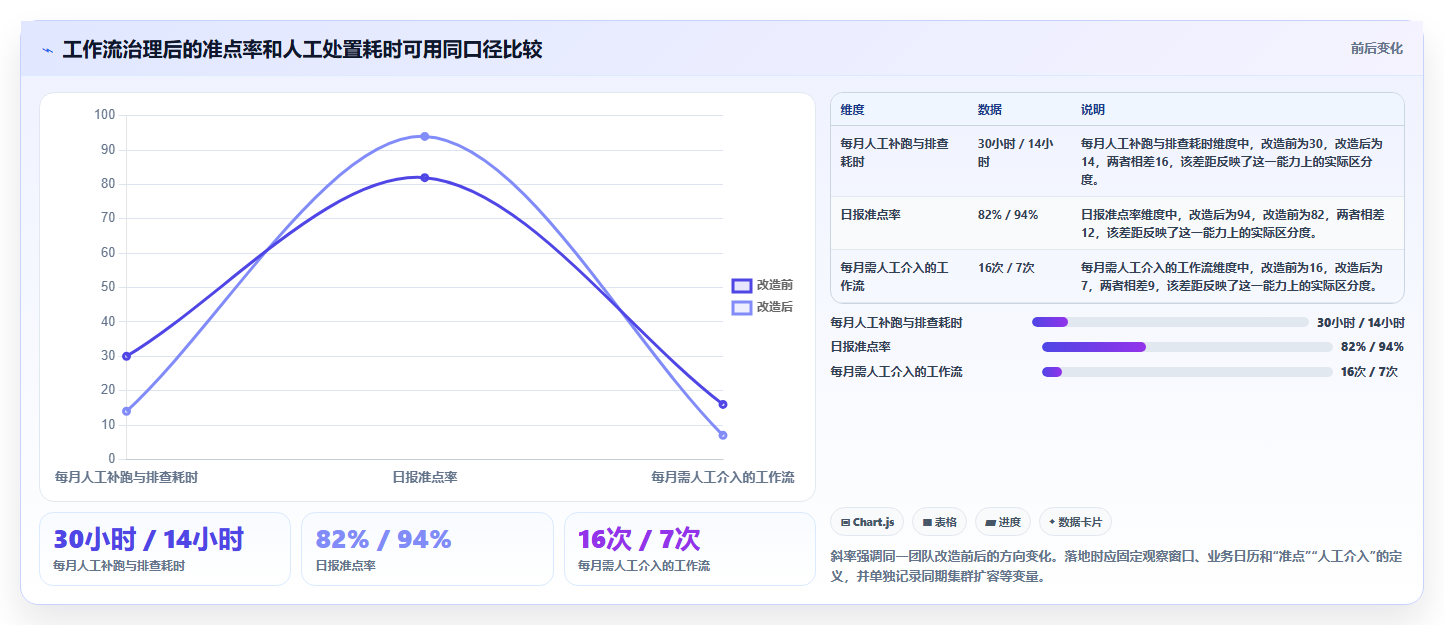Click the 表格 tag chip
Screen dimensions: 1444x625
(939, 522)
